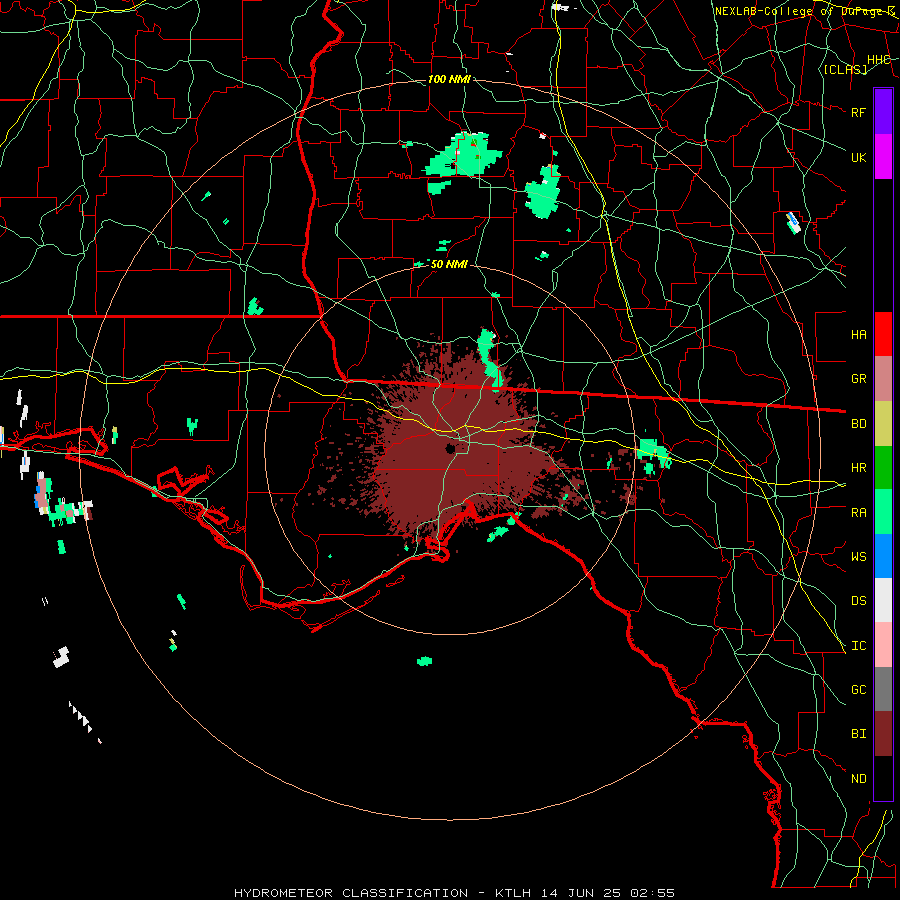The width and height of the screenshot is (900, 900).
Task: Click the RA legend label
Action: tap(859, 513)
